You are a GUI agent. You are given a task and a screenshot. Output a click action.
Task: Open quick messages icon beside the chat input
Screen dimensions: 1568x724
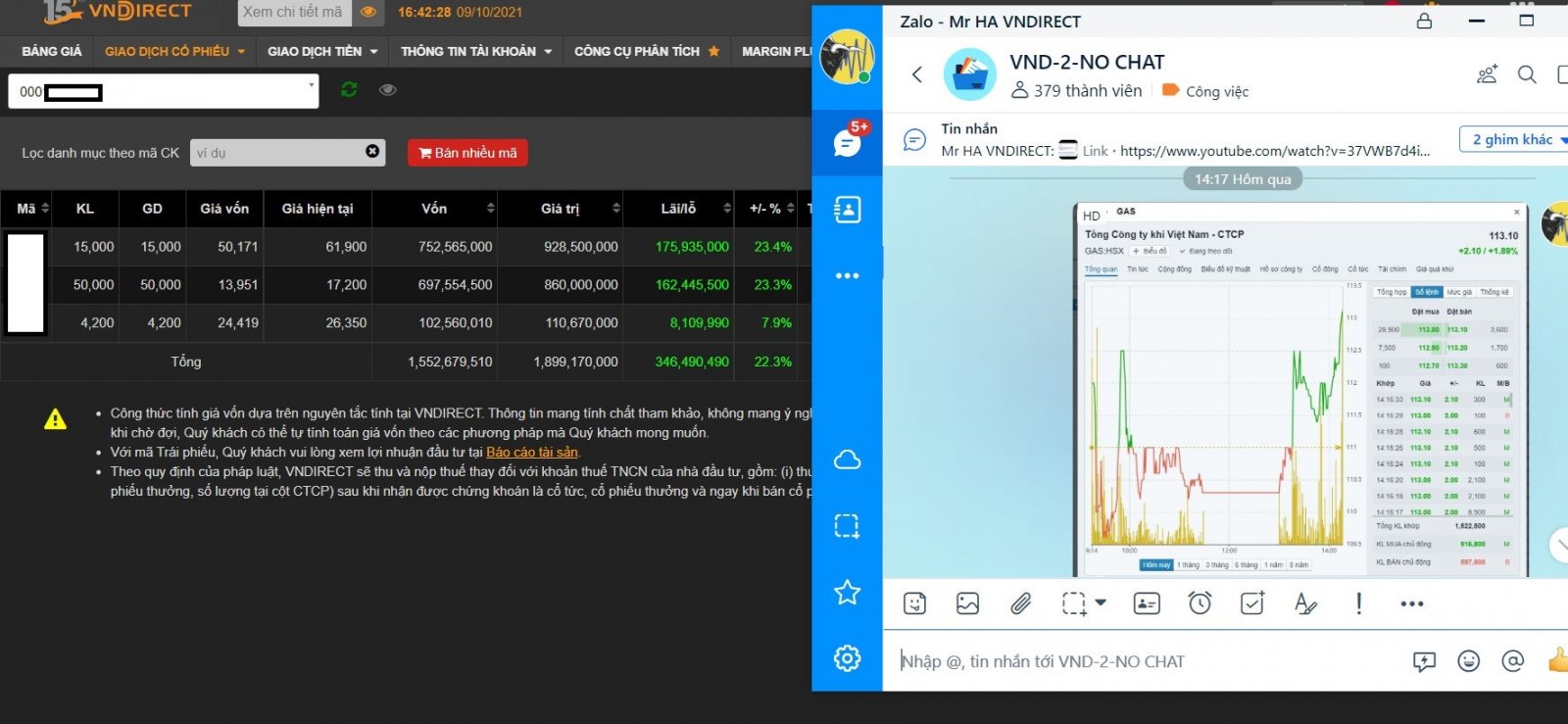(1424, 661)
